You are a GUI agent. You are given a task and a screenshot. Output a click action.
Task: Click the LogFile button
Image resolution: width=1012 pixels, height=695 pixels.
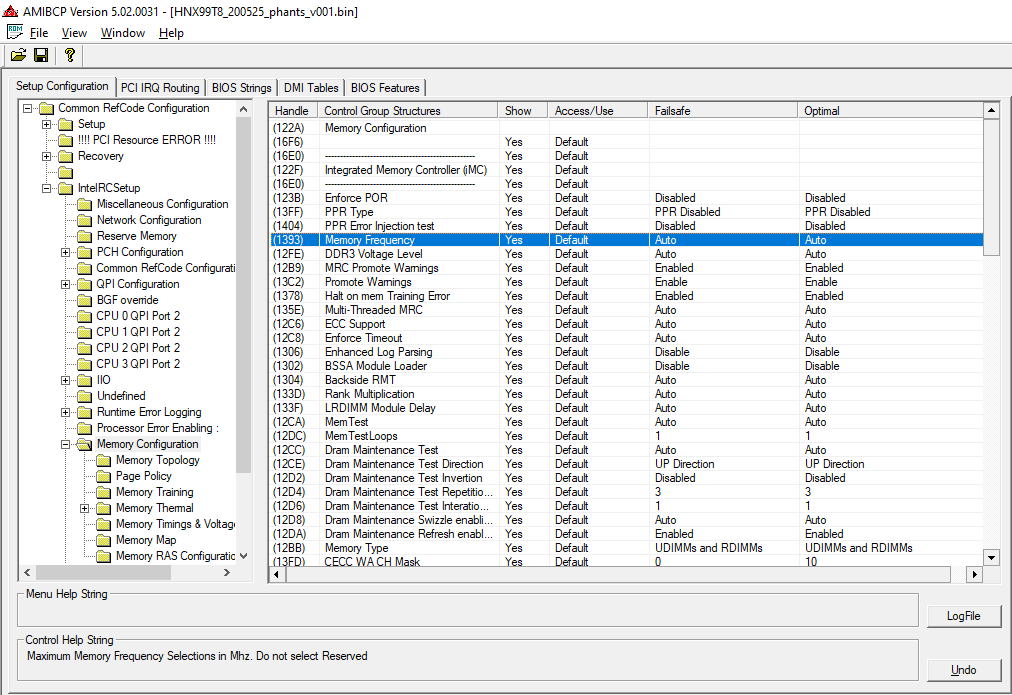[964, 616]
